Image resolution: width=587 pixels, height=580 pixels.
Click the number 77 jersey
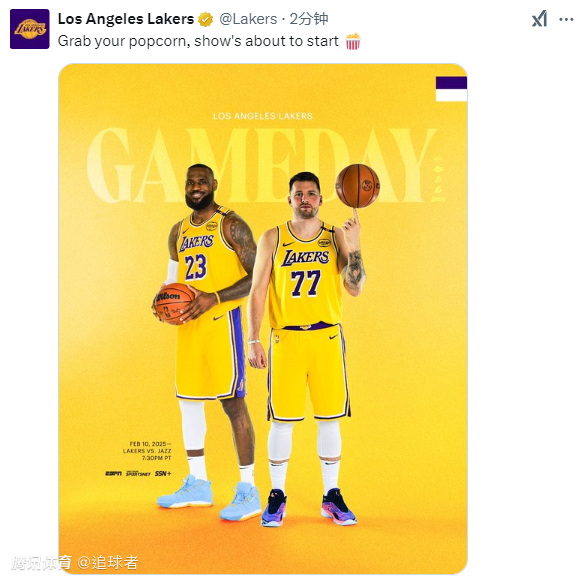point(306,283)
